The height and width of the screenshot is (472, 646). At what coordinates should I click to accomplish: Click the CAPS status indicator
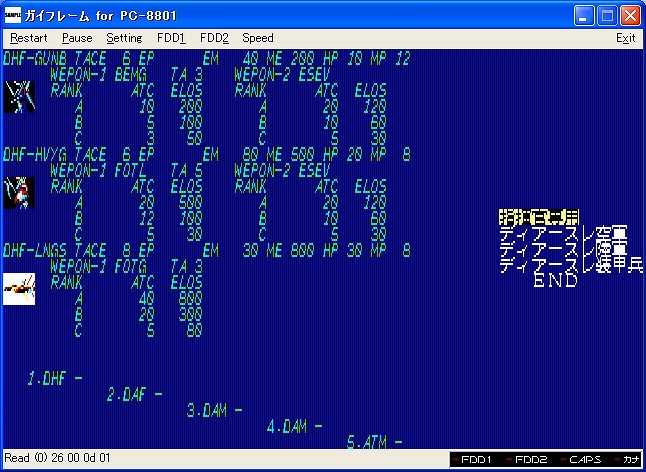[x=585, y=459]
